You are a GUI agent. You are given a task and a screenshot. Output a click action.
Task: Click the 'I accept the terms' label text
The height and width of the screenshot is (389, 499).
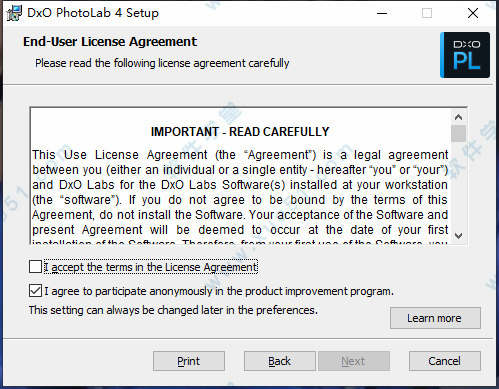(x=151, y=267)
